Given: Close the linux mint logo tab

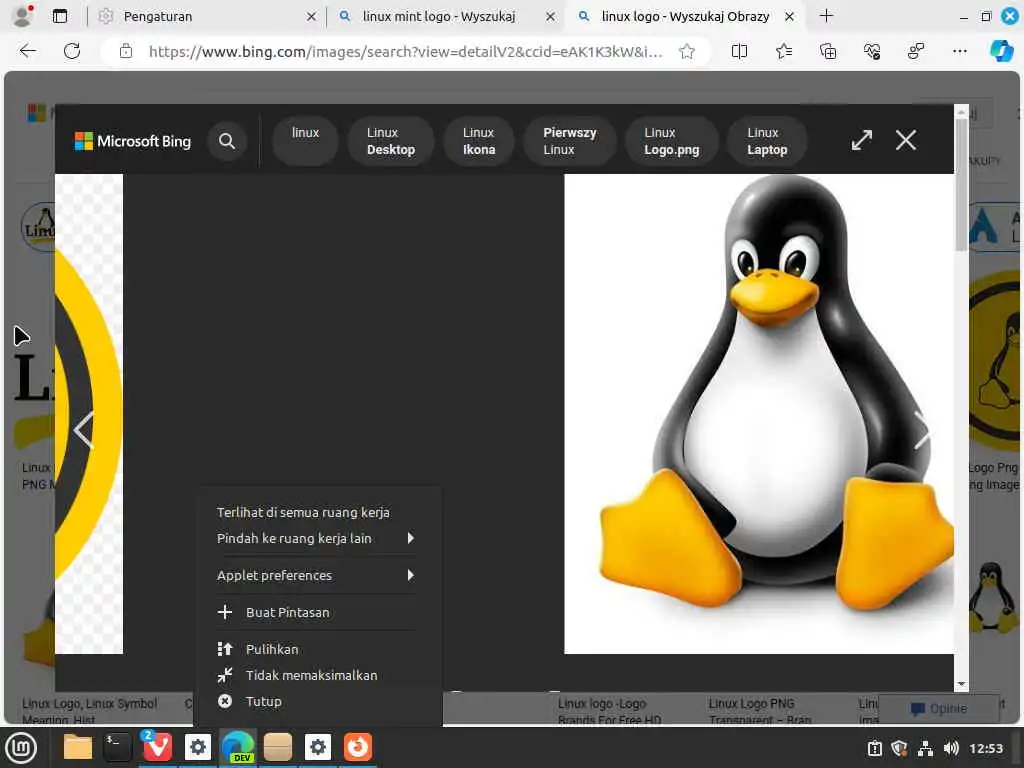Looking at the screenshot, I should point(551,16).
